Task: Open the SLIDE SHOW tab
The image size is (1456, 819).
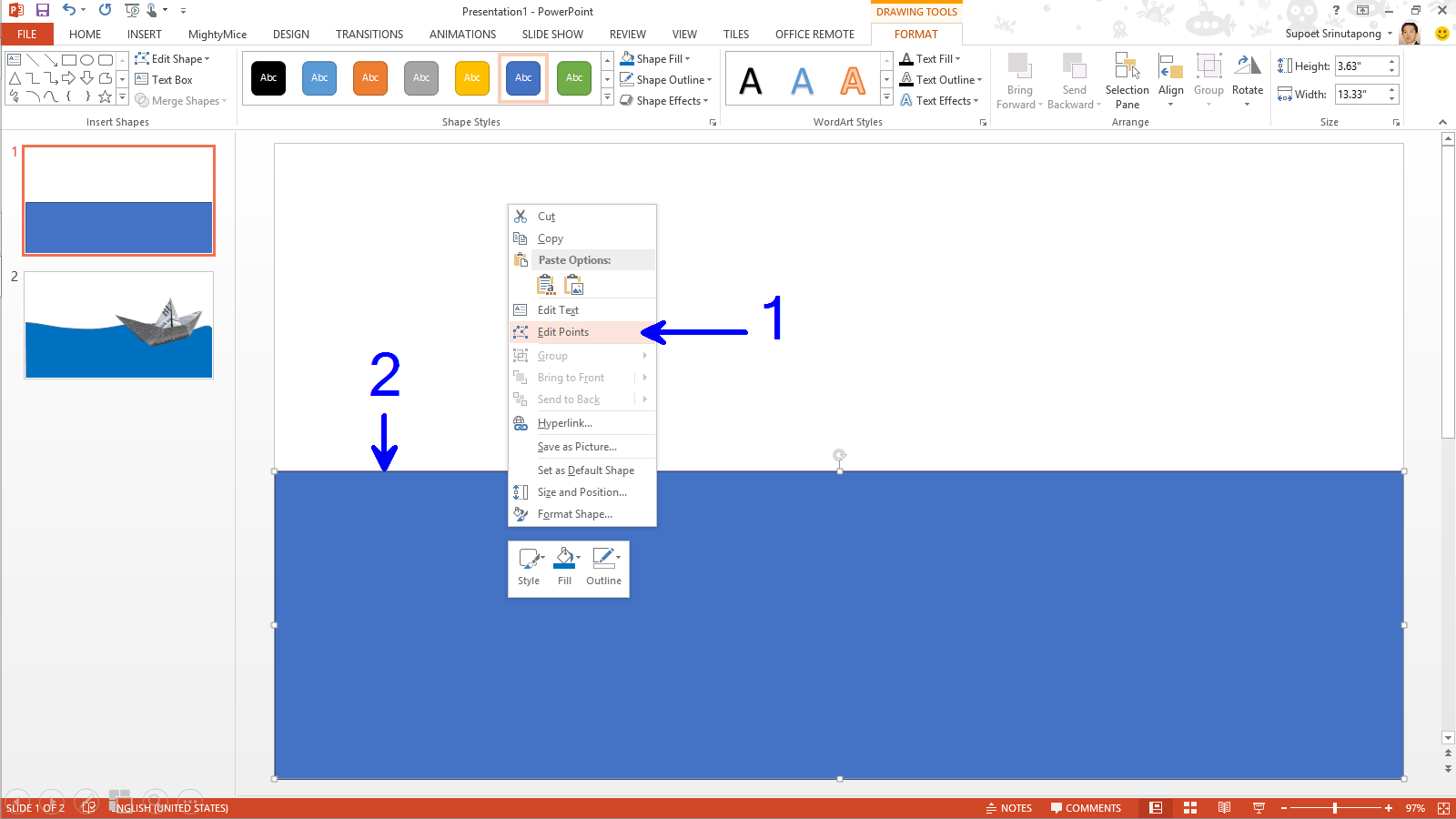Action: 552,34
